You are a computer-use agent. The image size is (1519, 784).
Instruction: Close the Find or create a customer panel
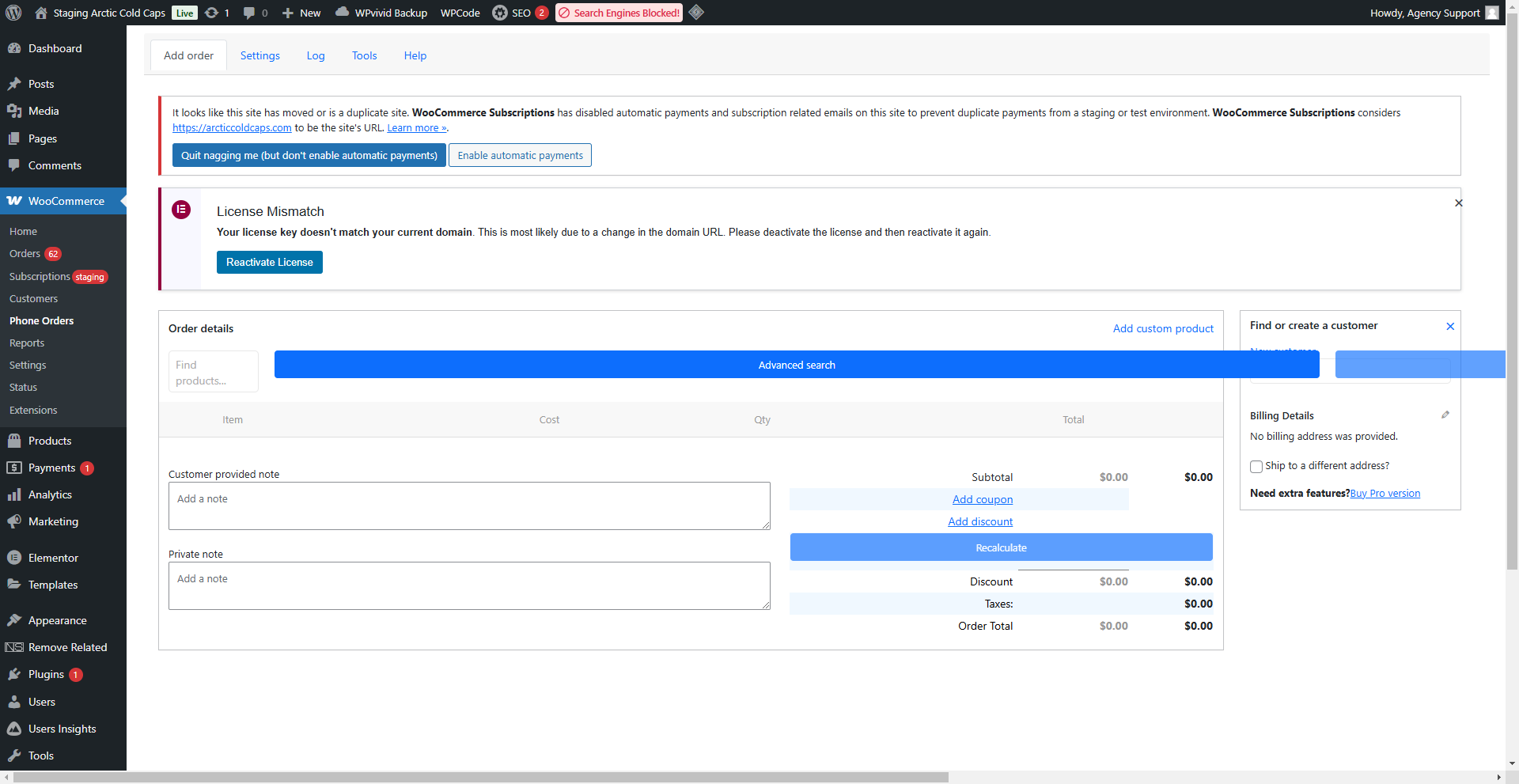pos(1449,326)
